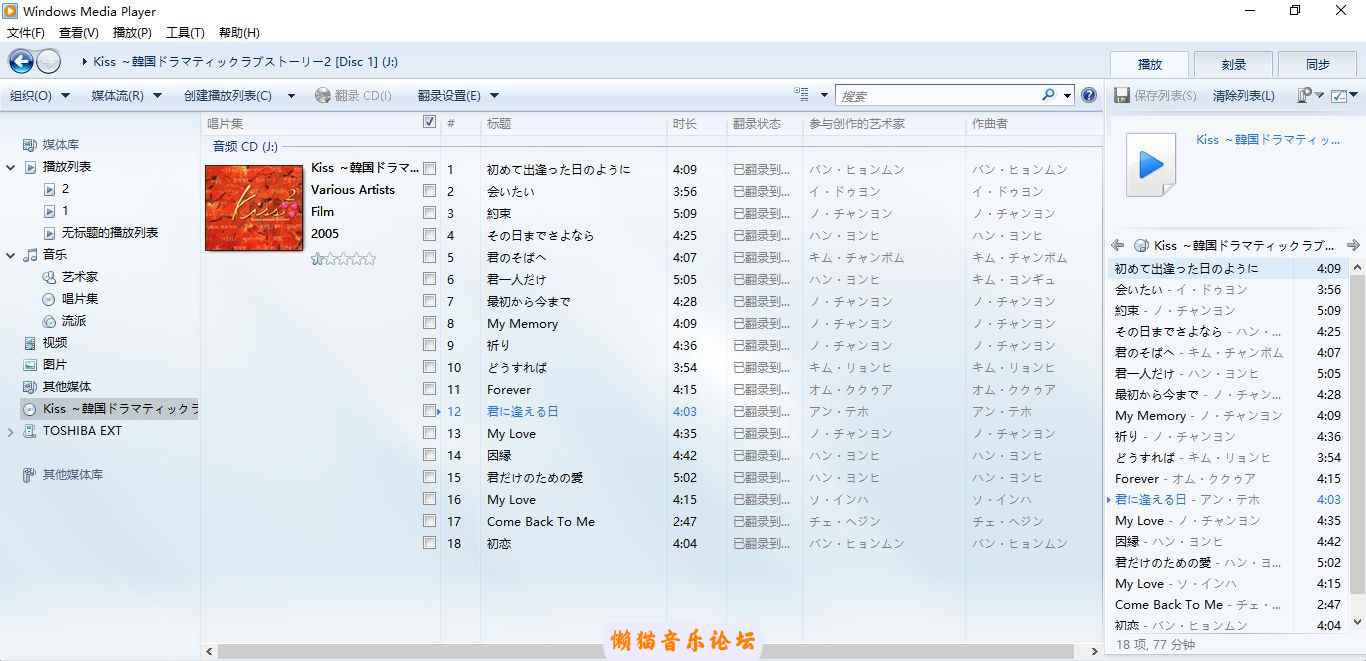Switch to the 刻录 tab

tap(1233, 64)
